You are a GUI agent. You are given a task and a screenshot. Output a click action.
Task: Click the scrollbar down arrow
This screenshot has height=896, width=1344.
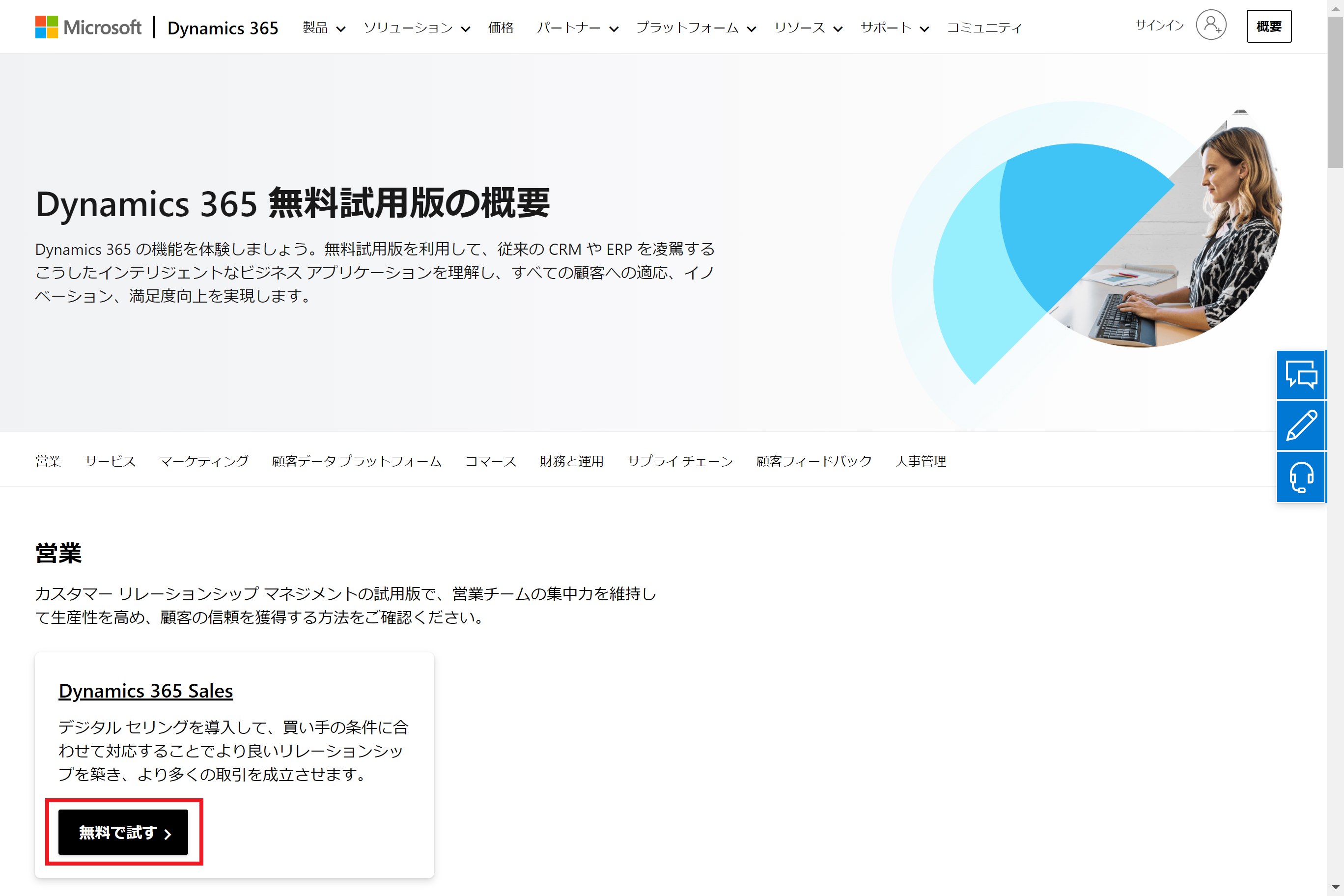click(x=1336, y=888)
